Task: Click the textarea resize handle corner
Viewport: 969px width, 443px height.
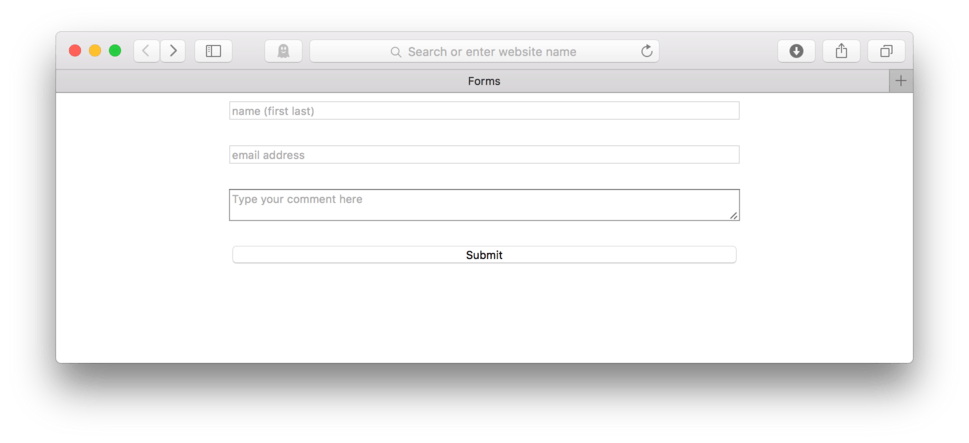Action: (x=734, y=215)
